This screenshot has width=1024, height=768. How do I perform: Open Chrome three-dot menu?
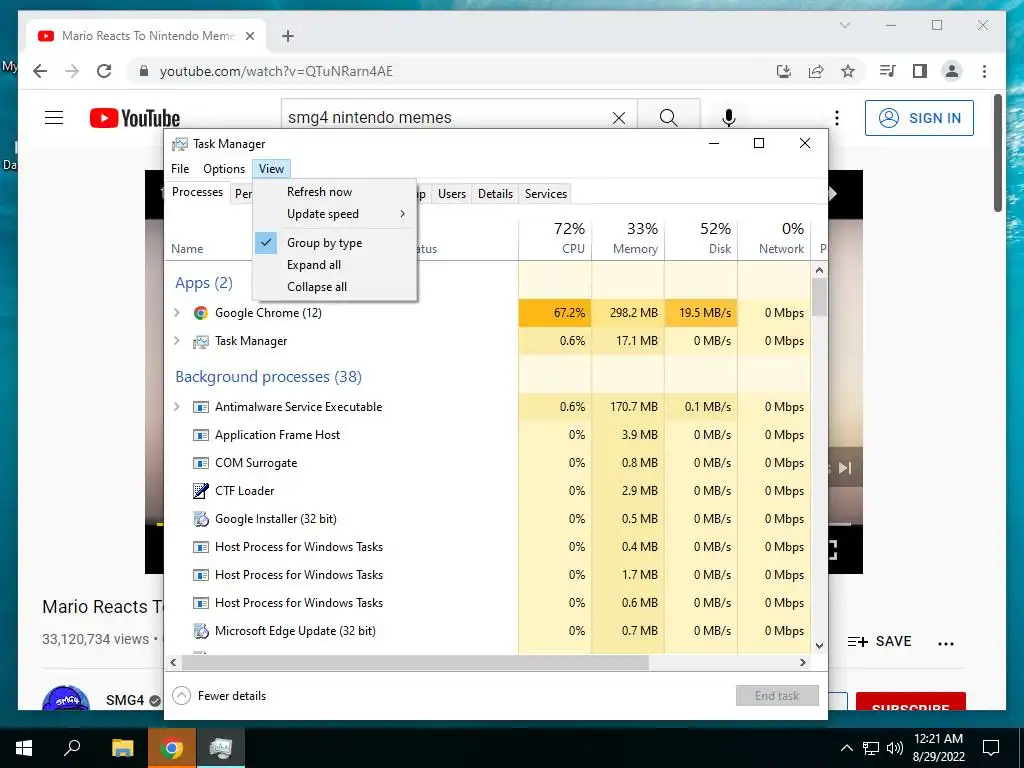[984, 71]
